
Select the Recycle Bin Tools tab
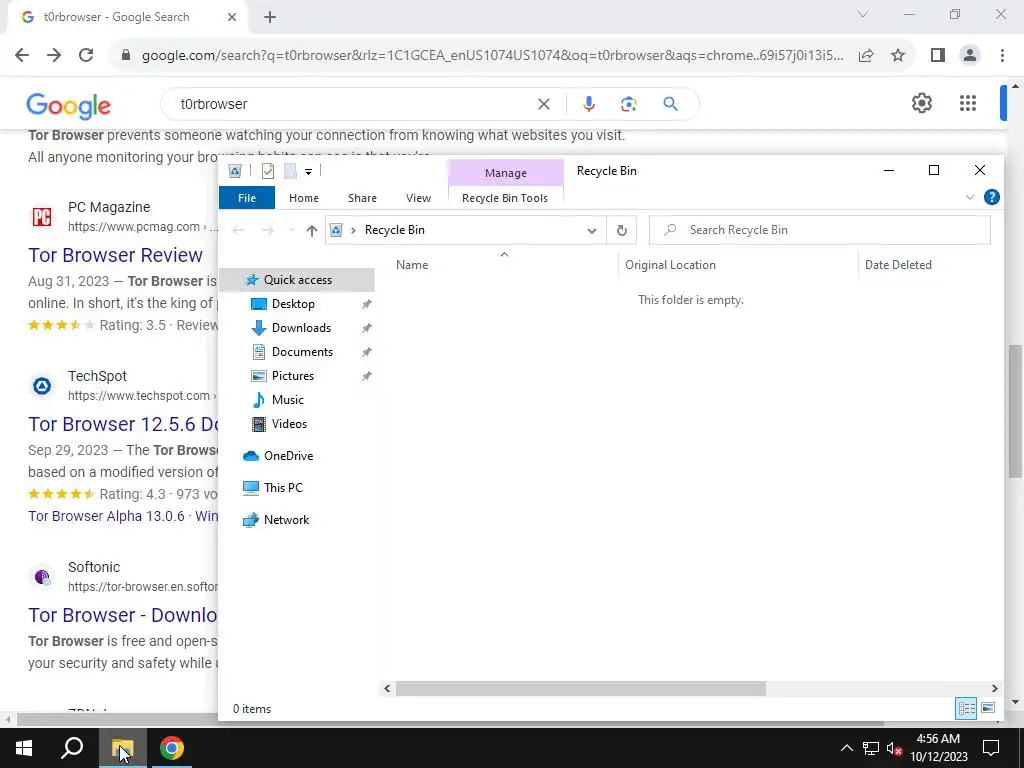(505, 198)
